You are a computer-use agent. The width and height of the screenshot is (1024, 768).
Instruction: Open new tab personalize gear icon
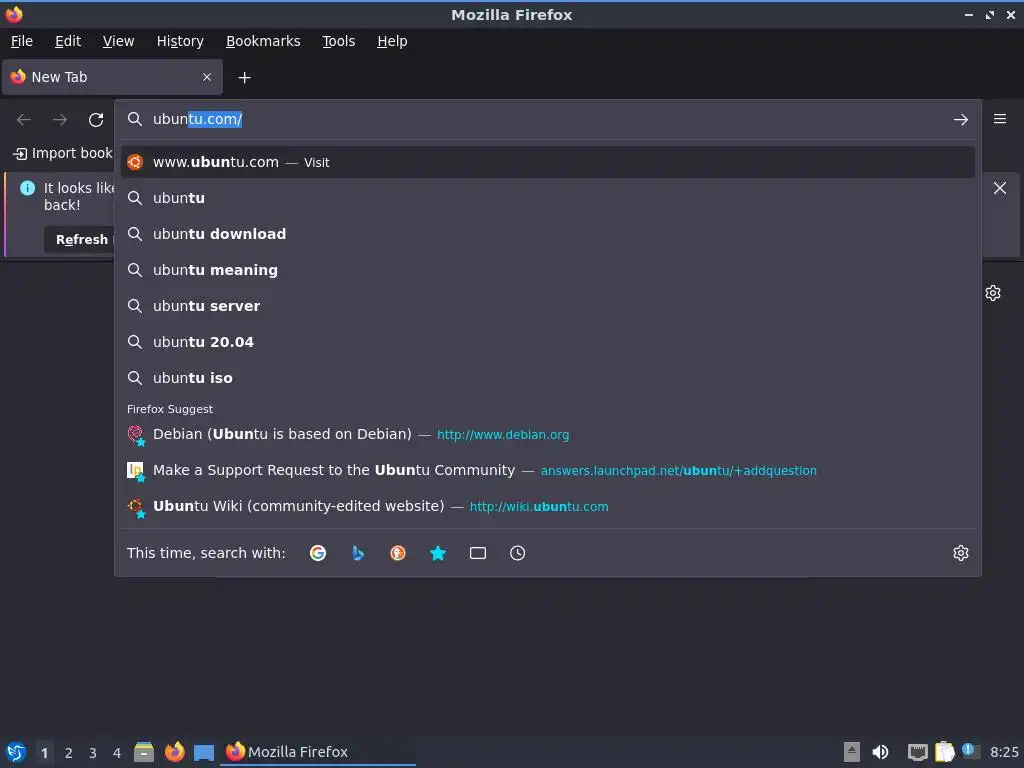coord(993,293)
